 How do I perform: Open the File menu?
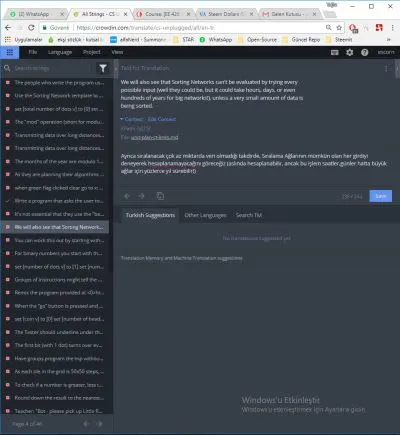(33, 52)
